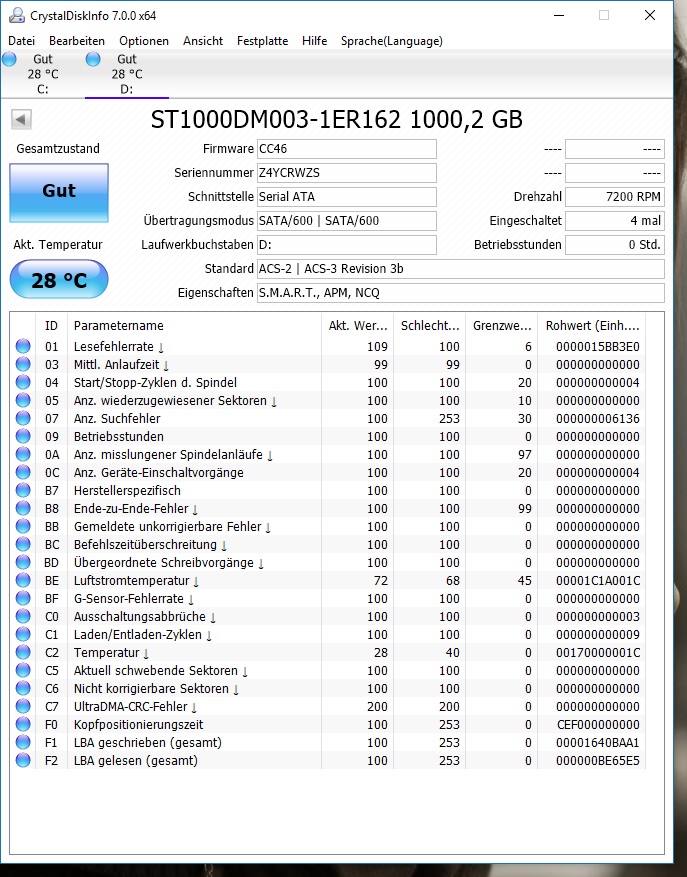Viewport: 687px width, 877px height.
Task: Click status orb for Mittl. Anlaufzeit row
Action: tap(23, 364)
